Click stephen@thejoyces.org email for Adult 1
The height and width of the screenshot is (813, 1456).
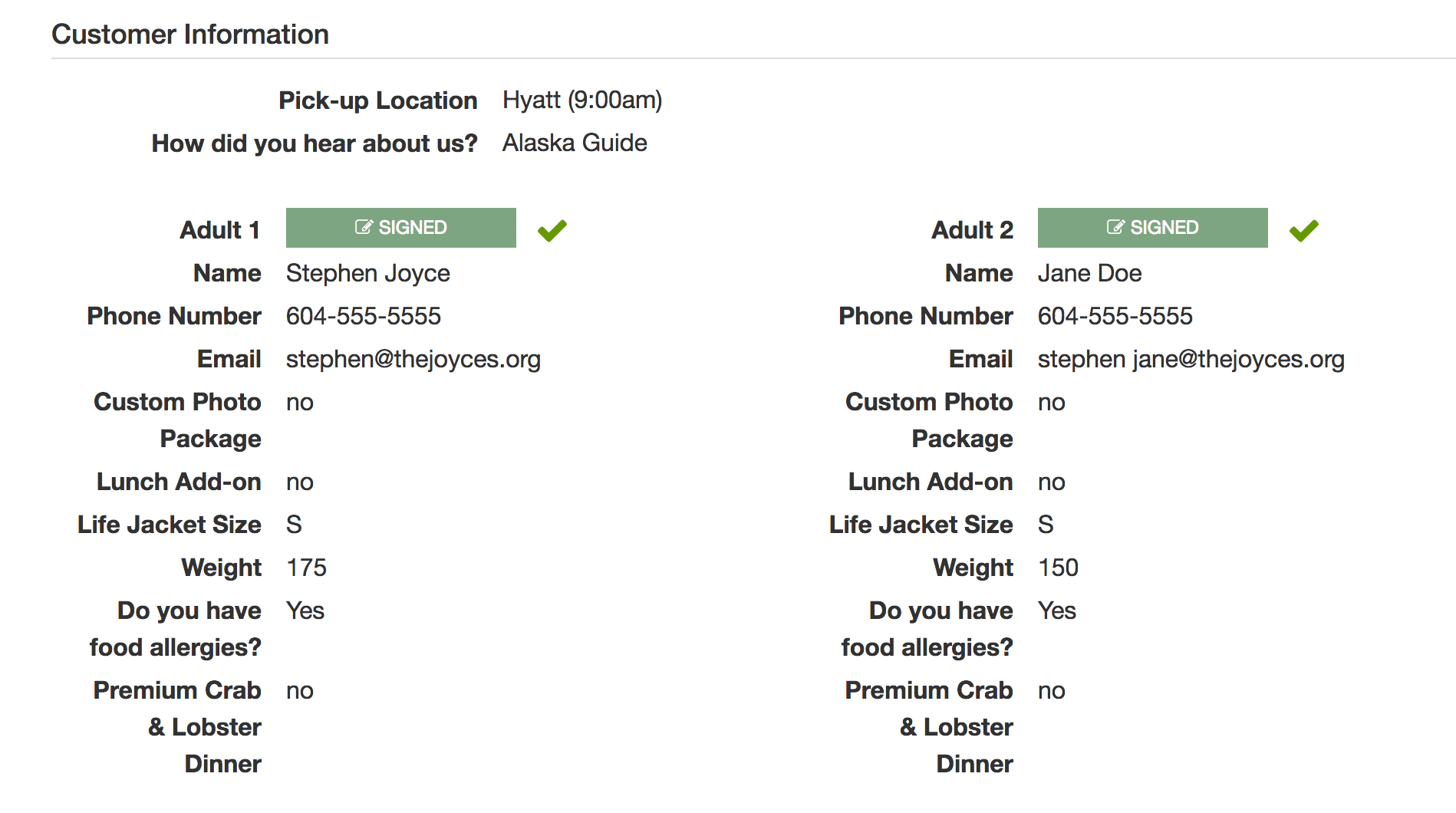413,360
